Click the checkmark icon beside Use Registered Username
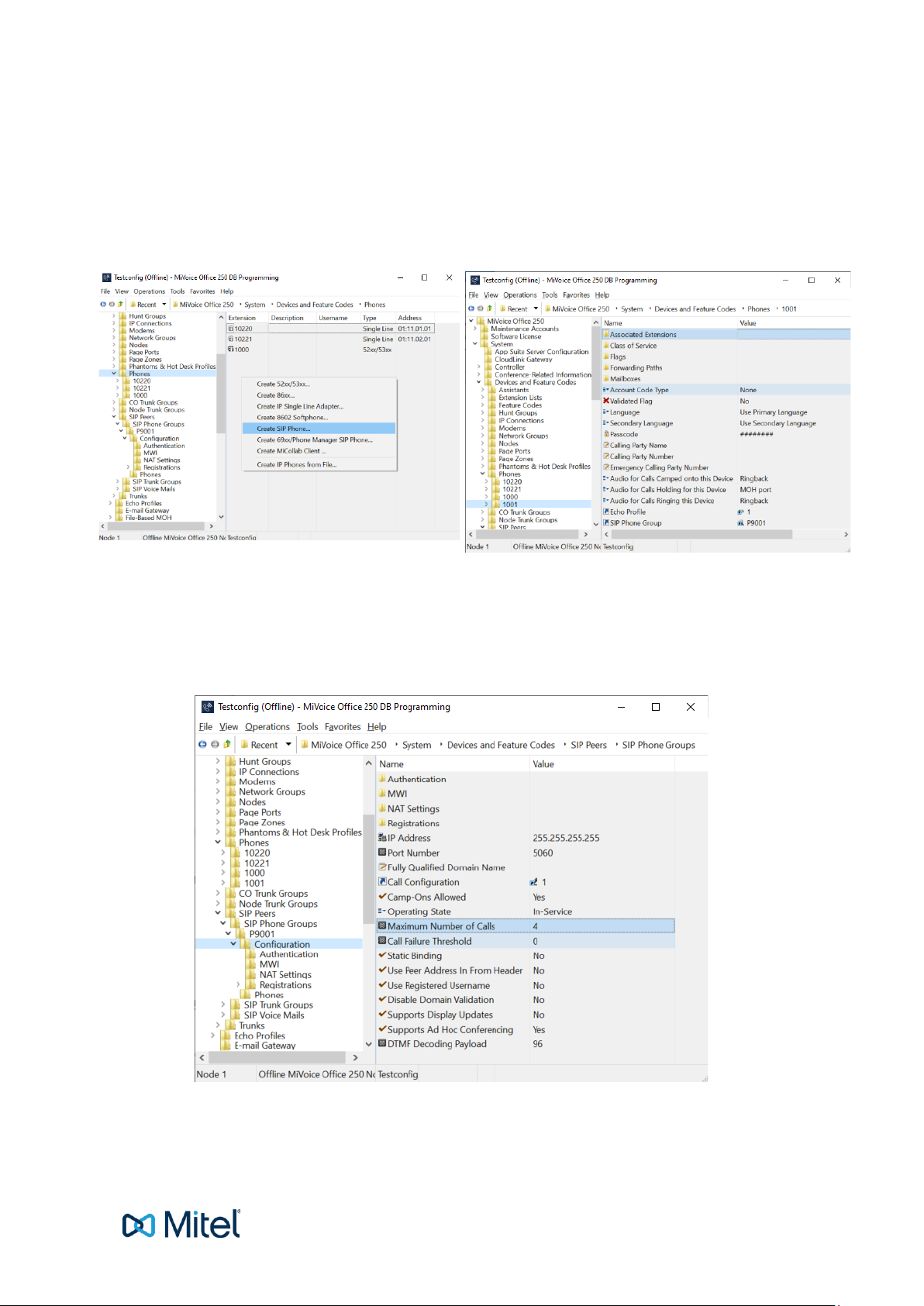The height and width of the screenshot is (1306, 924). [x=382, y=985]
